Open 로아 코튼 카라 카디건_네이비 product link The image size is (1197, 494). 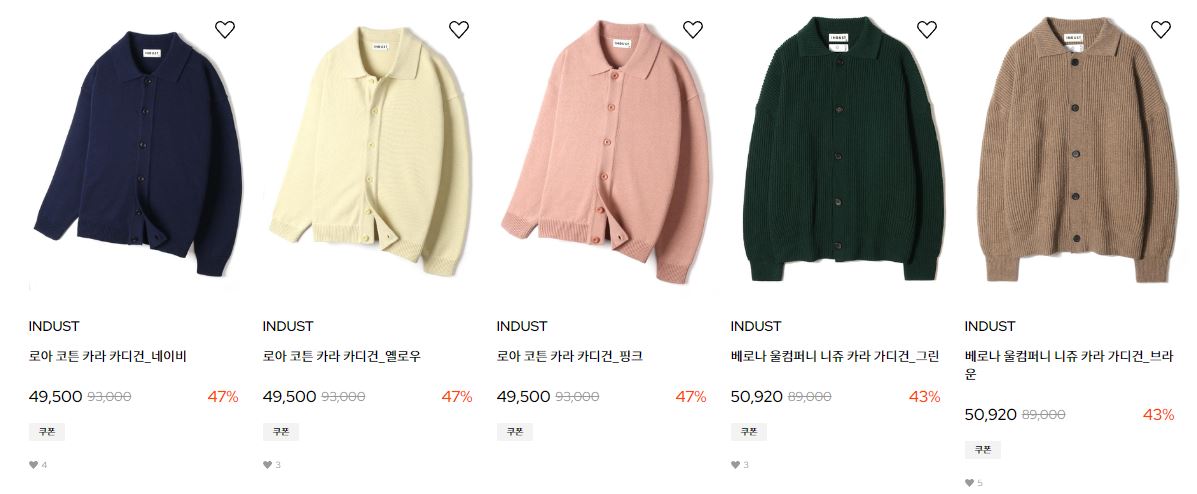coord(108,357)
